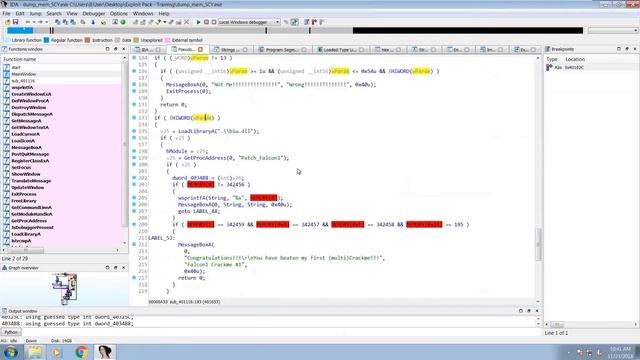This screenshot has width=640, height=360.
Task: Open the Search menu
Action: pos(54,13)
